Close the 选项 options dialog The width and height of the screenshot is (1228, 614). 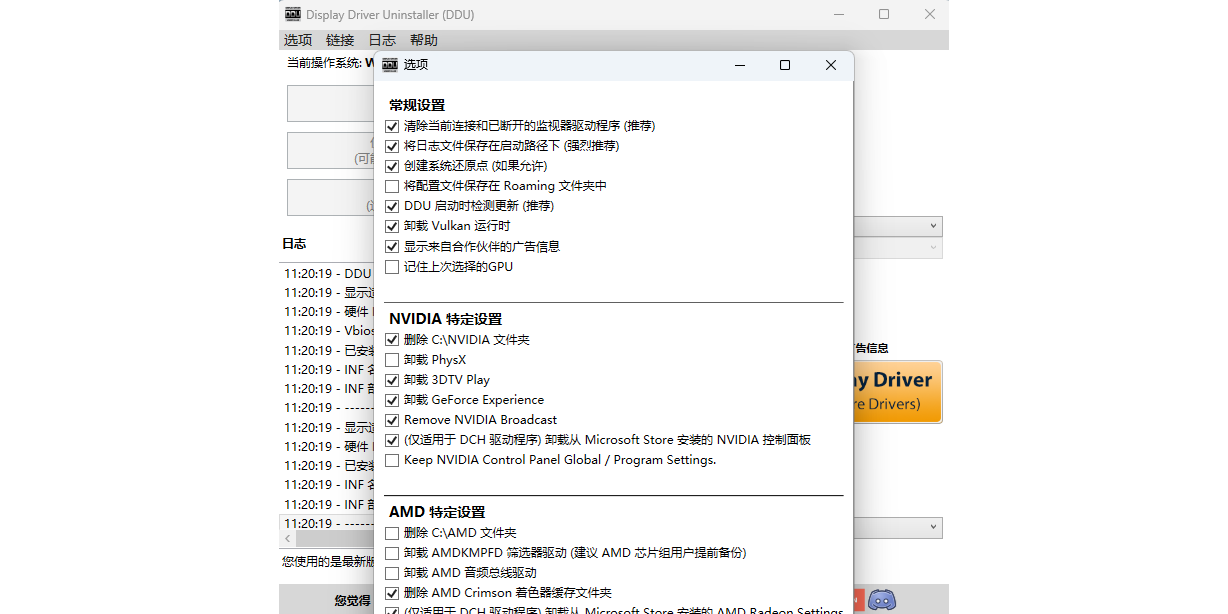click(831, 65)
